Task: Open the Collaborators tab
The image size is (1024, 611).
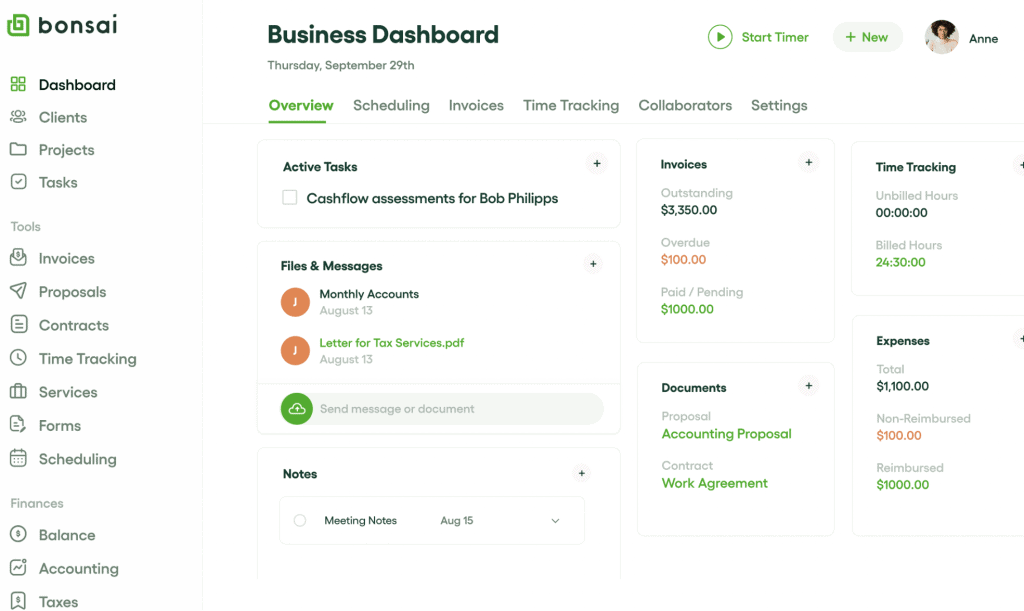Action: (685, 105)
